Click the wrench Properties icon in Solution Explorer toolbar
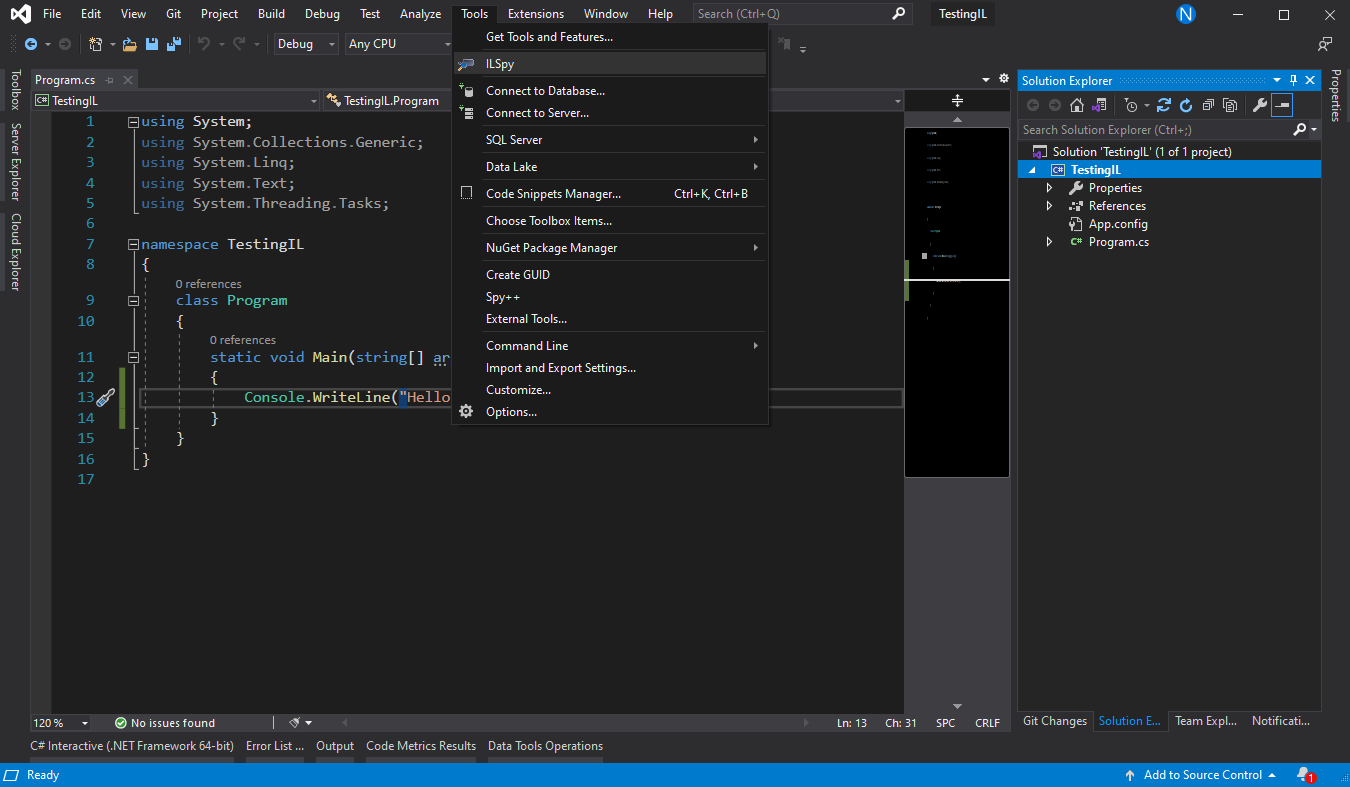 1259,105
